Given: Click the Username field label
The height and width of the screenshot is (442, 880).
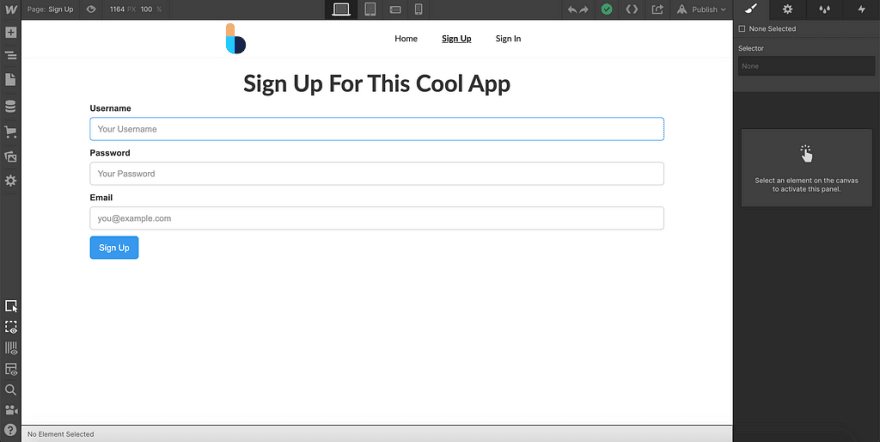Looking at the screenshot, I should pos(111,108).
